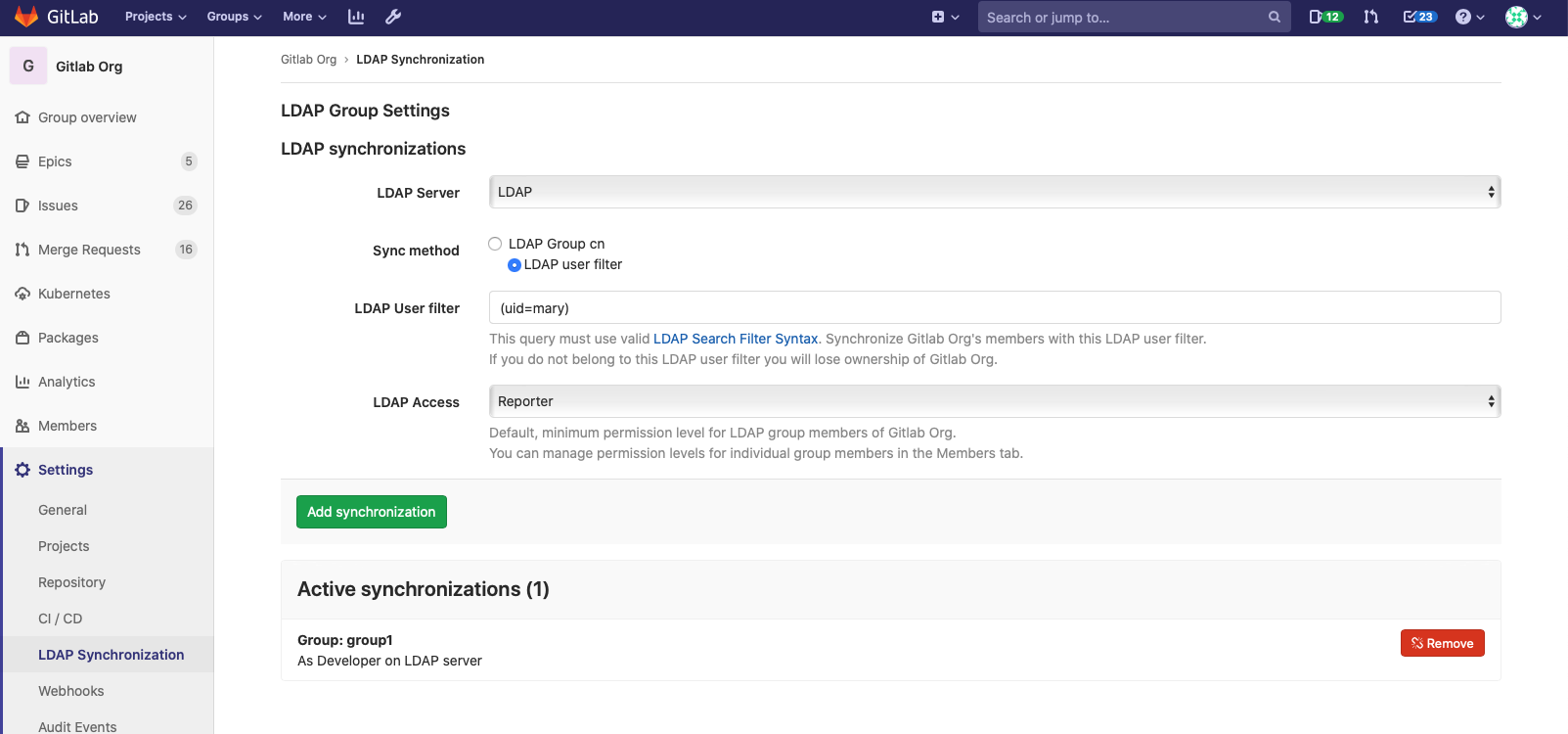Screen dimensions: 1568x734
Task: Open the help question mark icon
Action: pos(1463,17)
